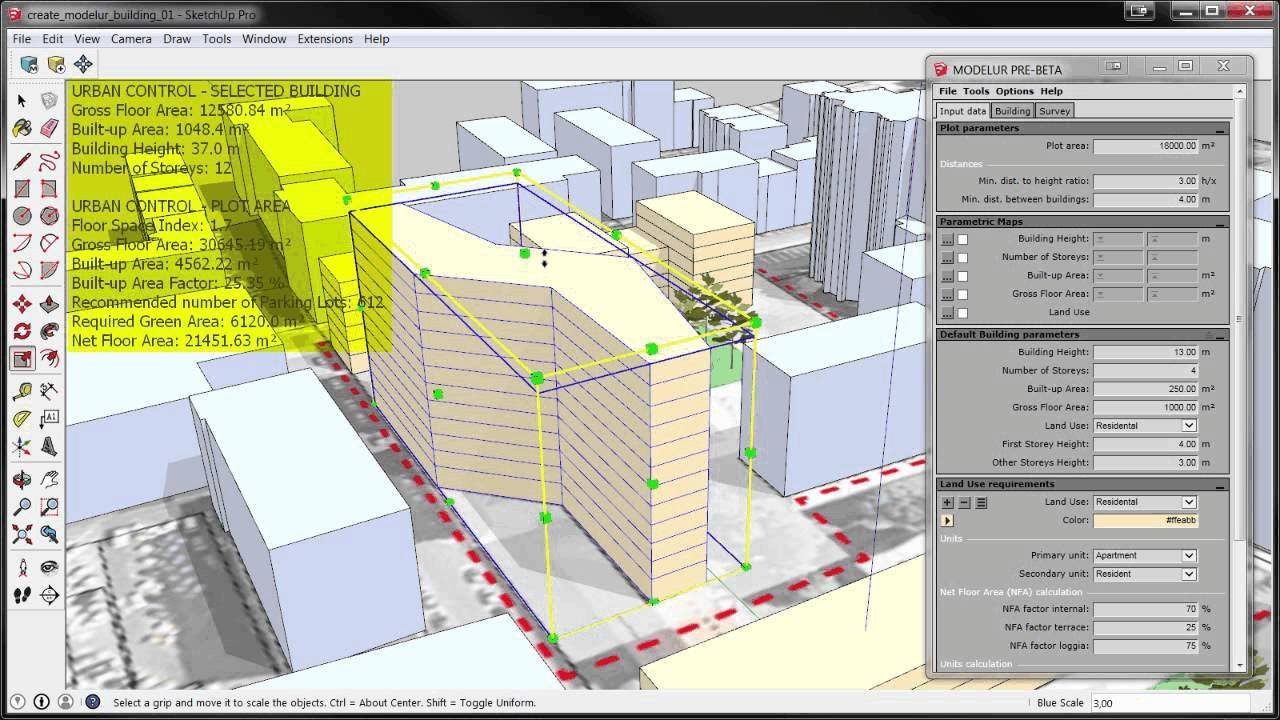Image resolution: width=1280 pixels, height=720 pixels.
Task: Click the #ffeabb color field
Action: click(1145, 521)
